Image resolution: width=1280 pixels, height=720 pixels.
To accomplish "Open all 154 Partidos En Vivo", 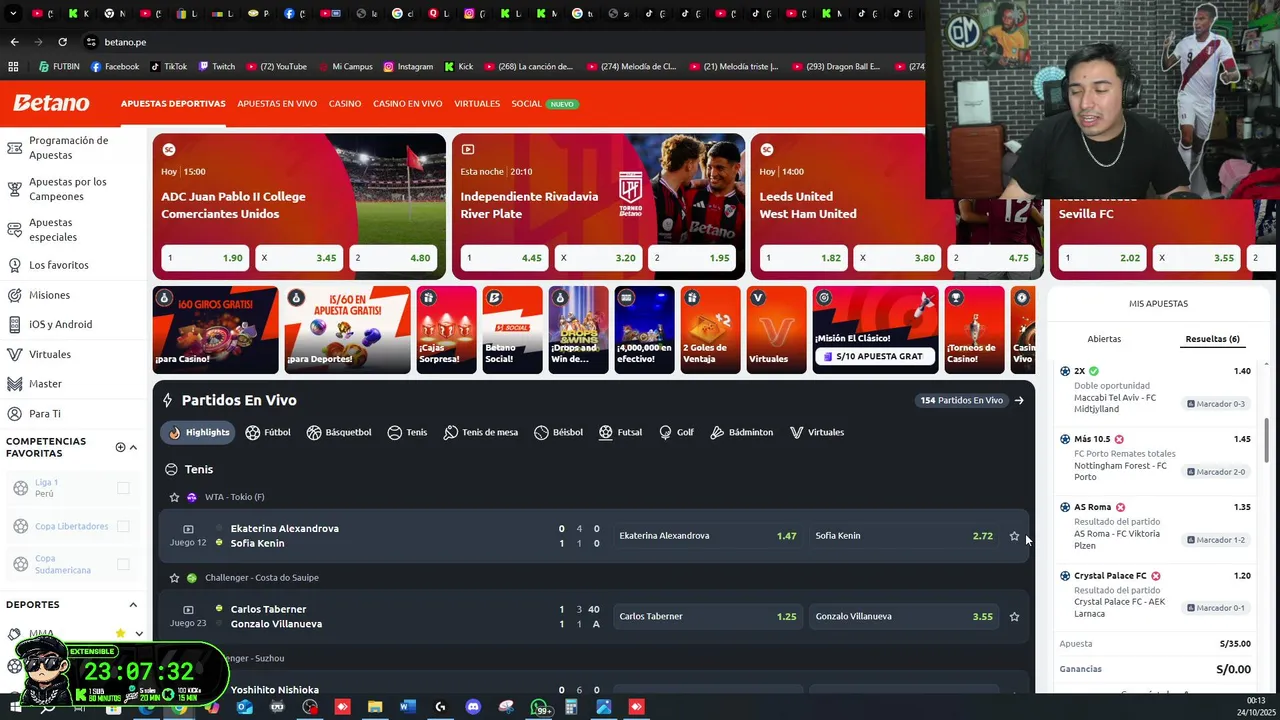I will [x=972, y=400].
